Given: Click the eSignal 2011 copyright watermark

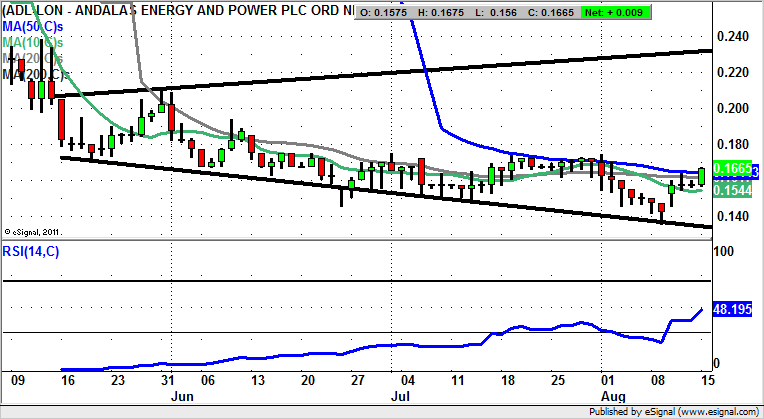Looking at the screenshot, I should tap(35, 229).
